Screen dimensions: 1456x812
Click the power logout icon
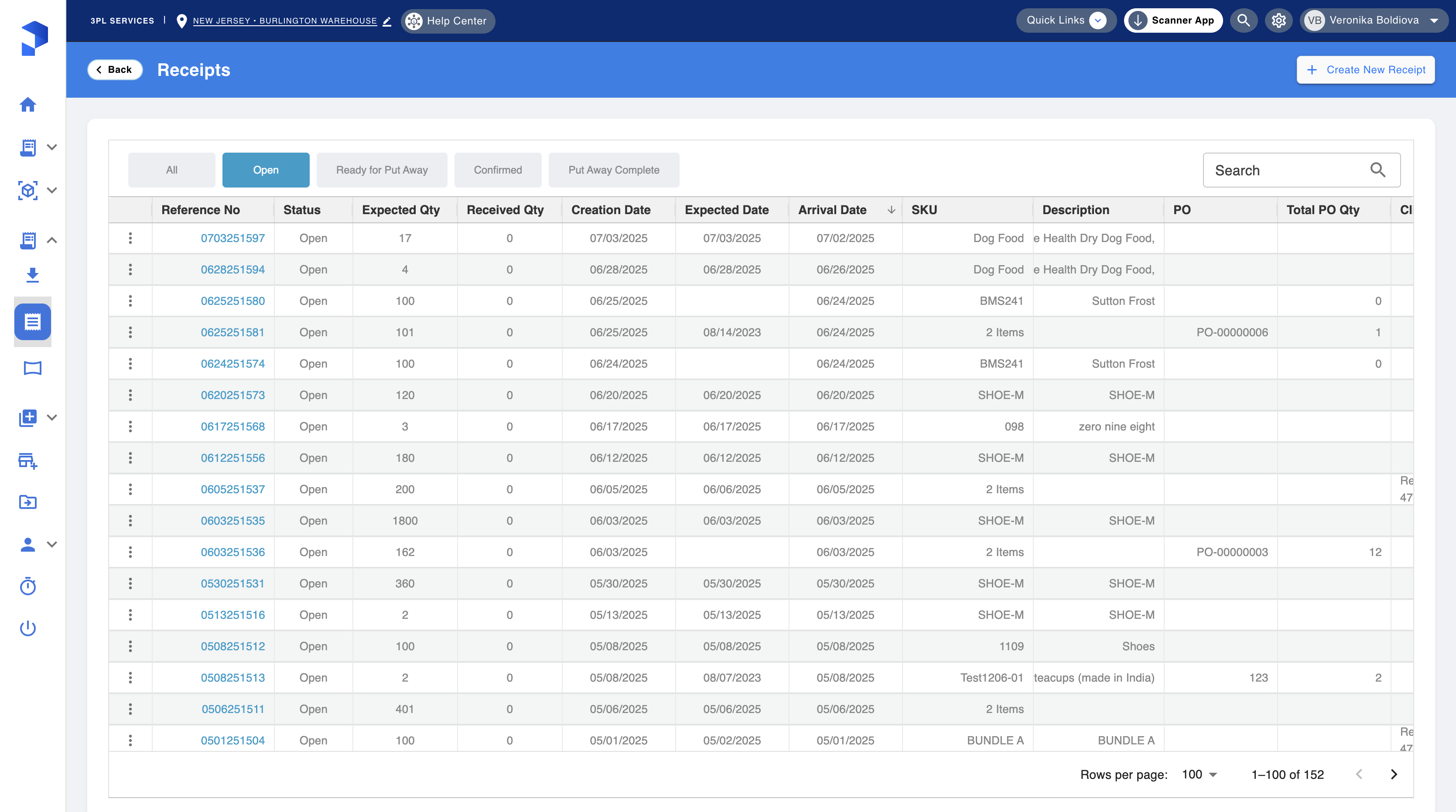pyautogui.click(x=27, y=628)
